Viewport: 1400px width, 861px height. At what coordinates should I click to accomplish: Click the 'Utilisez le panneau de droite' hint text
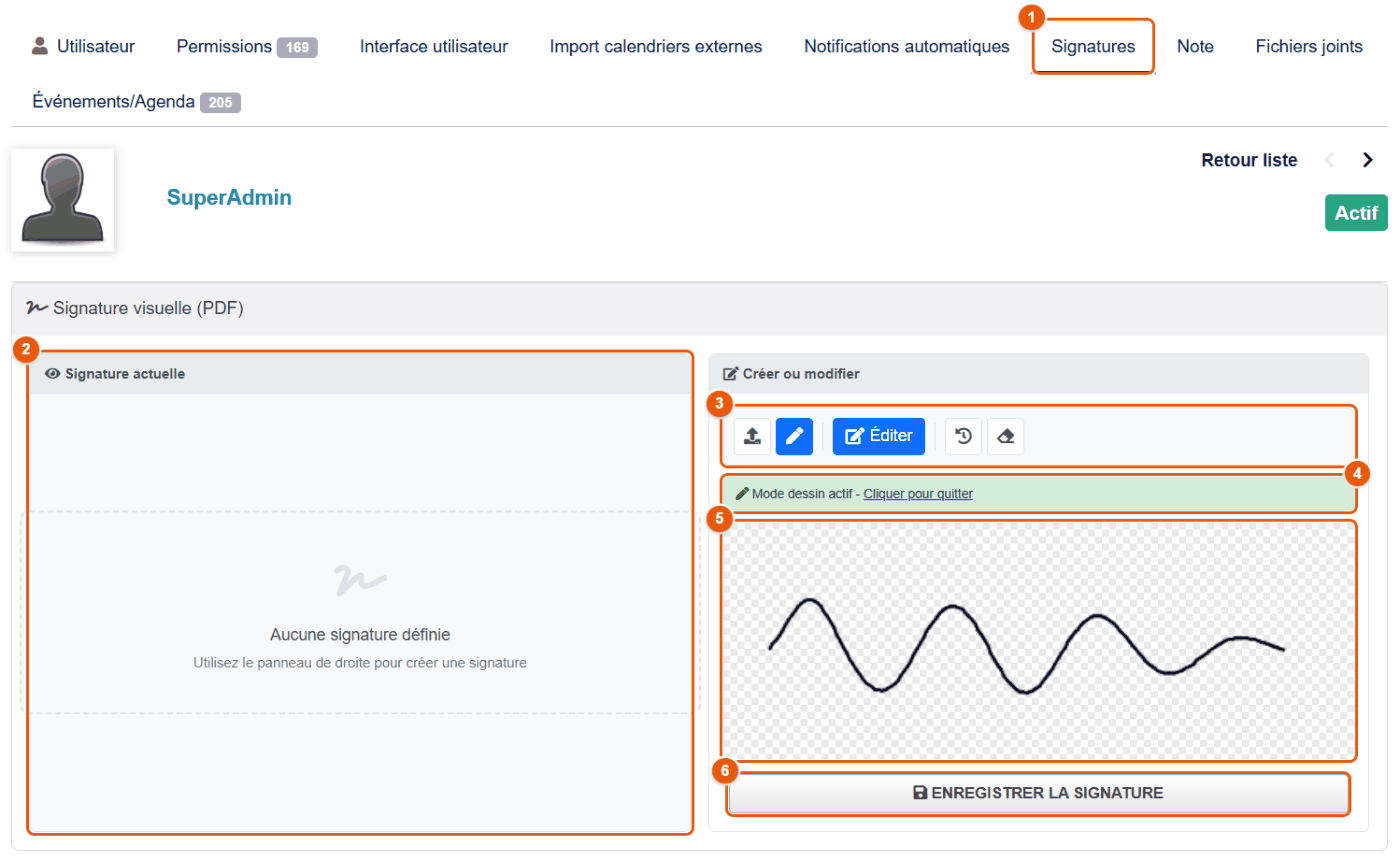coord(360,662)
